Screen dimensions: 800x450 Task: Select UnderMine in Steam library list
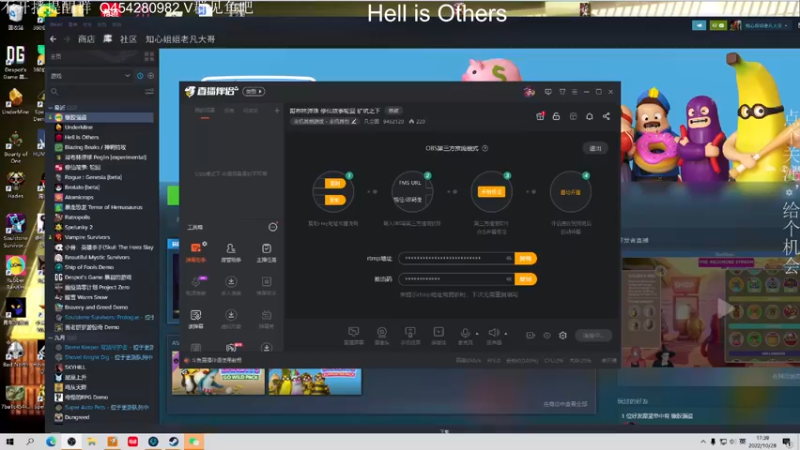point(79,127)
